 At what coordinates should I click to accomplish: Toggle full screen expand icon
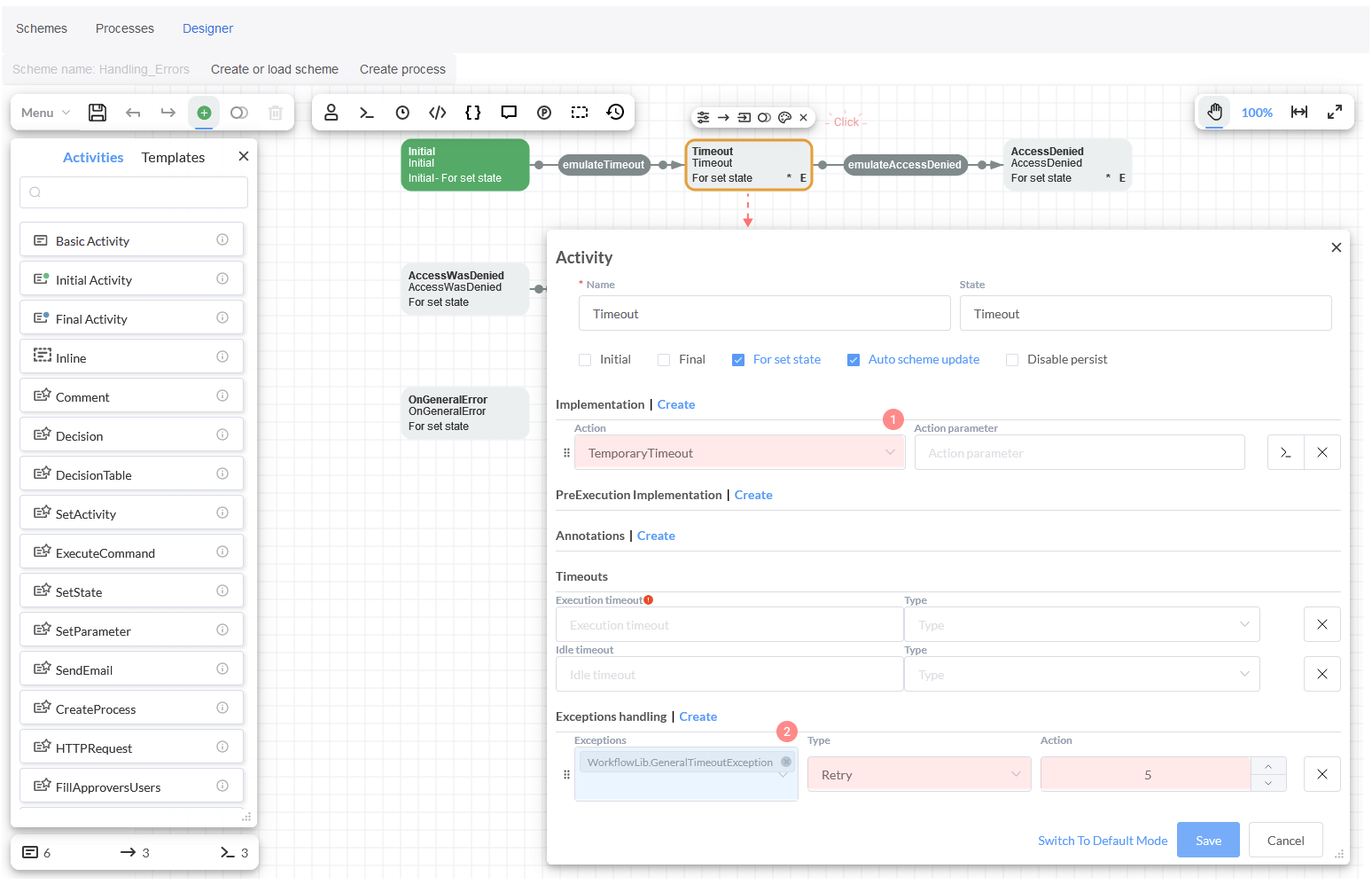point(1335,112)
